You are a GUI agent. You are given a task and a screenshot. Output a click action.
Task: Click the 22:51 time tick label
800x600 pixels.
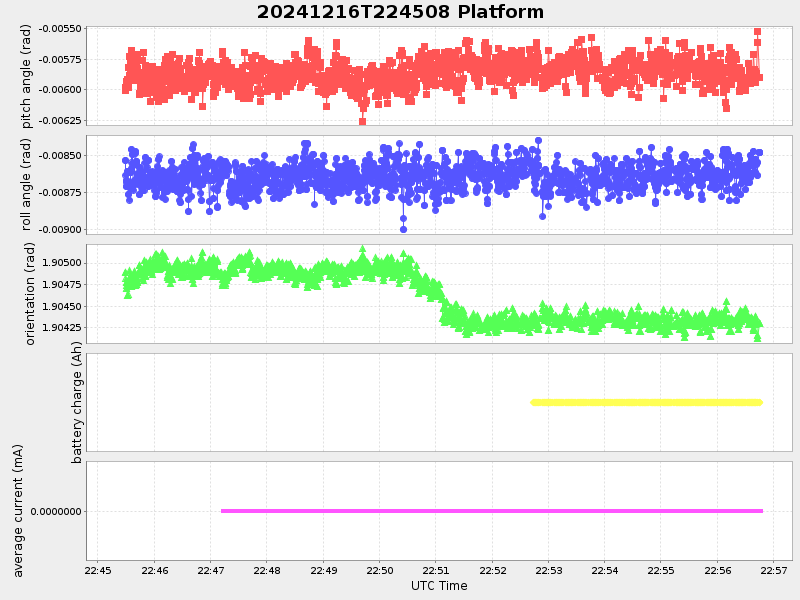tap(436, 570)
